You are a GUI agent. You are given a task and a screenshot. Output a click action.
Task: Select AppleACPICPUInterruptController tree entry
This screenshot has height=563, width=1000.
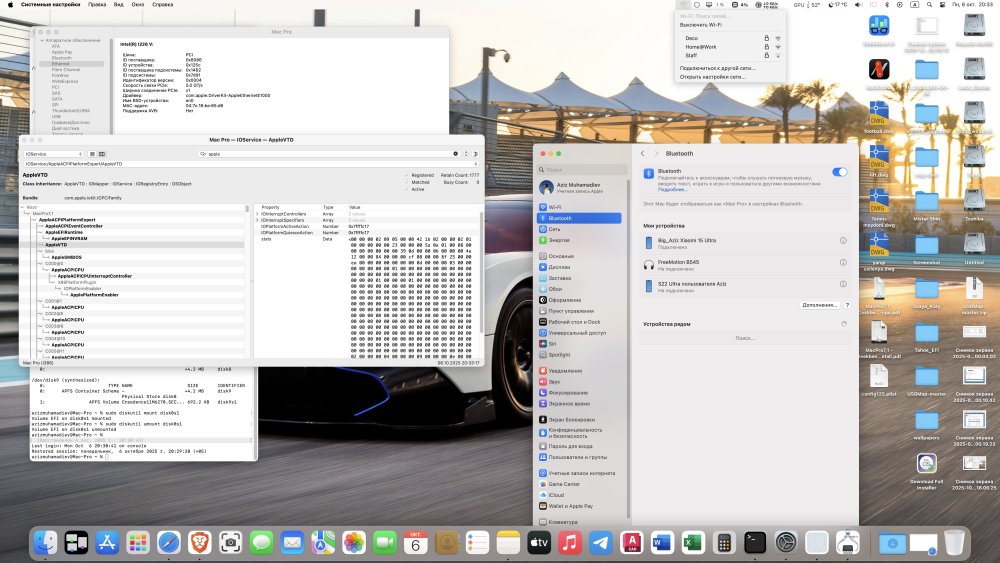pyautogui.click(x=94, y=276)
